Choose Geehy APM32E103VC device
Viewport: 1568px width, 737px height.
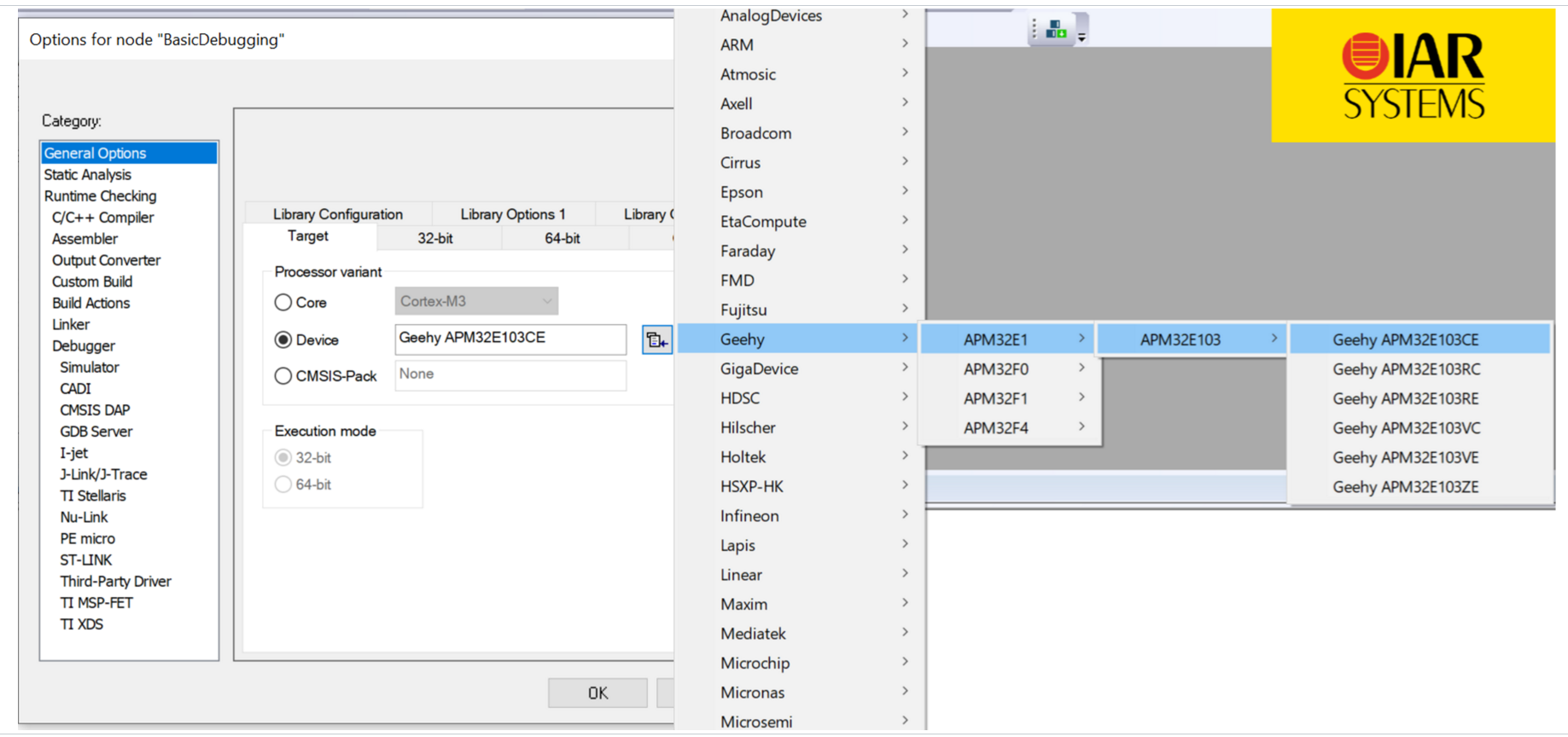point(1420,427)
